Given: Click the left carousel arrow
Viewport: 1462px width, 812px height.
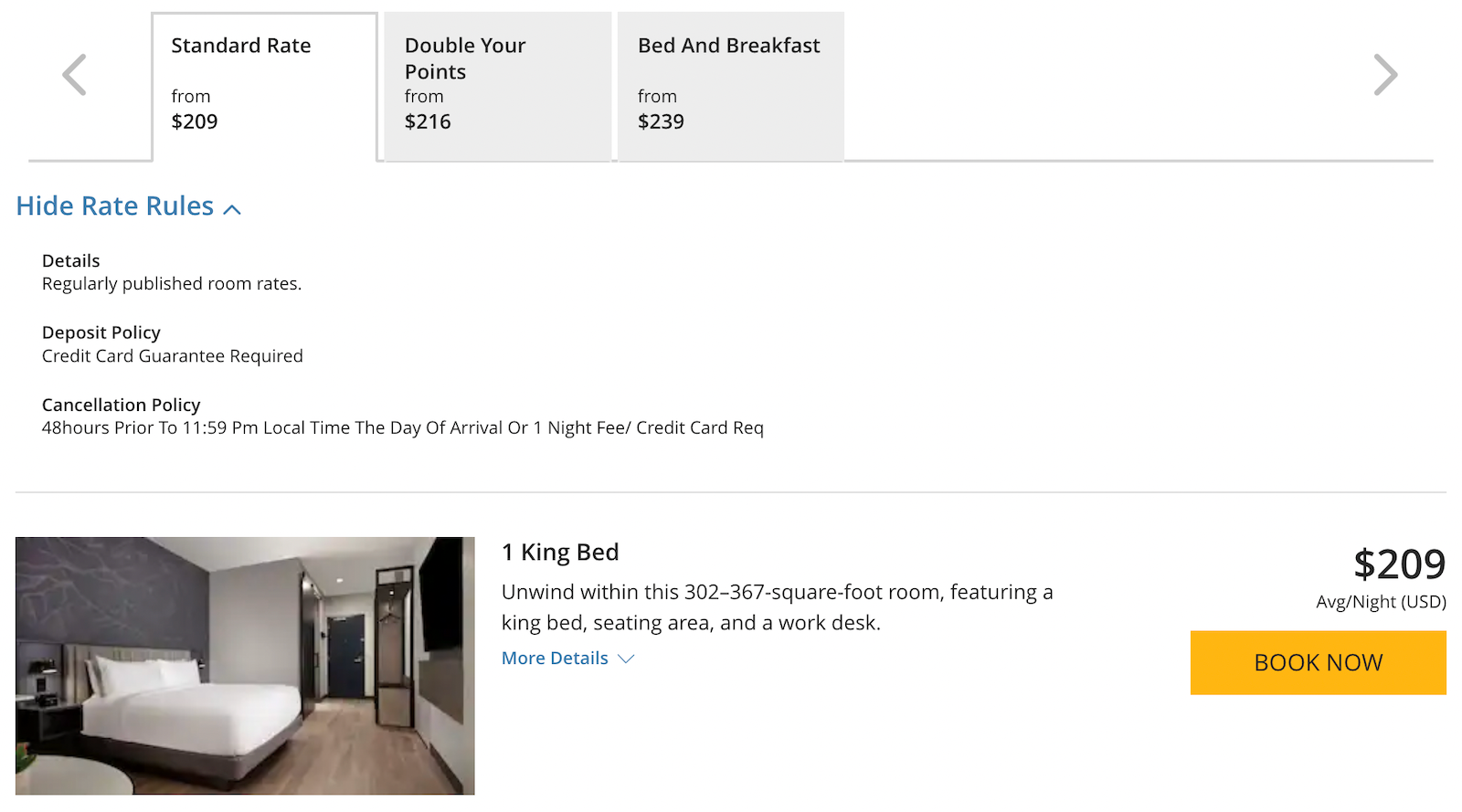Looking at the screenshot, I should point(75,75).
